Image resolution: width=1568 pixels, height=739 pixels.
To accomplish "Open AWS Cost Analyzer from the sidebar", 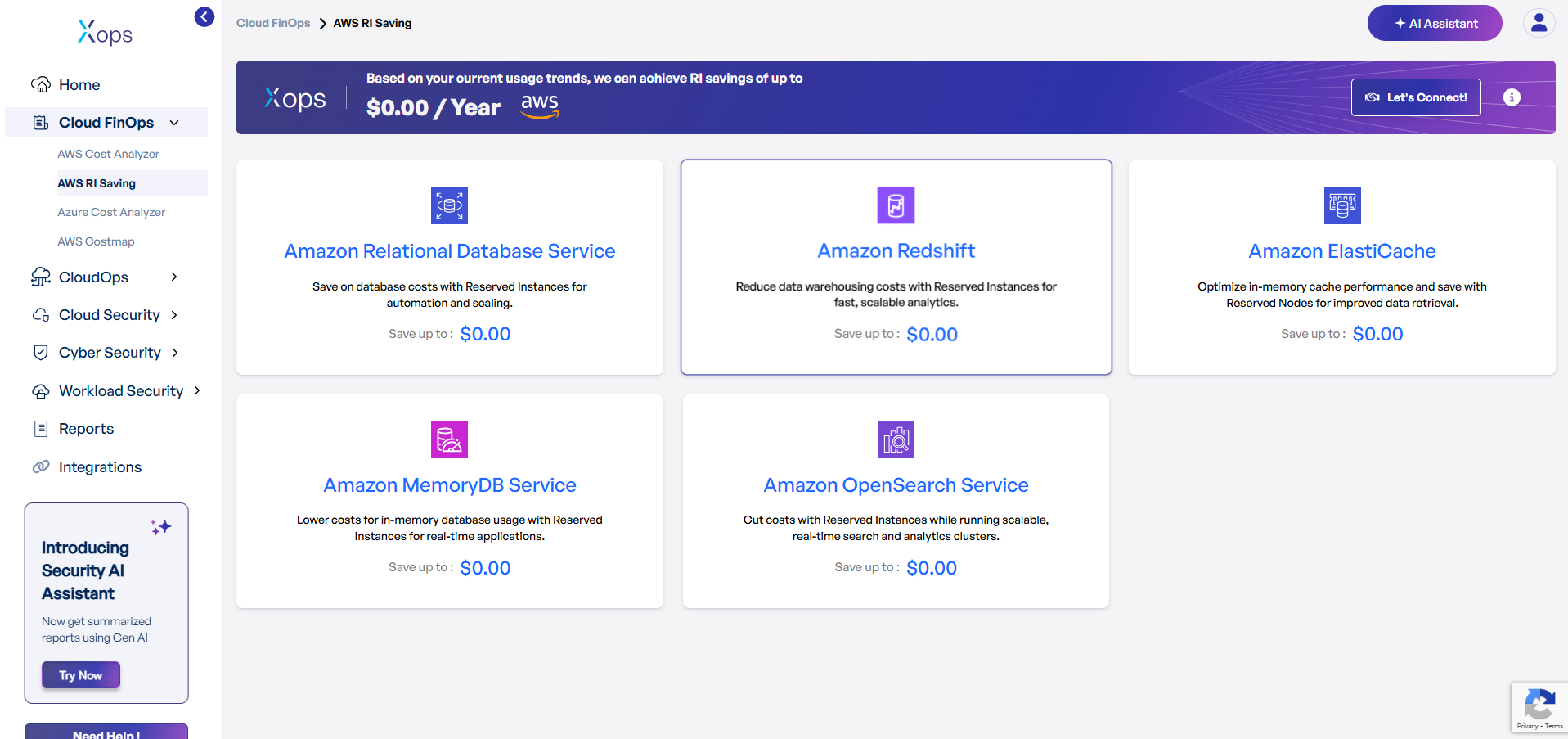I will (108, 154).
